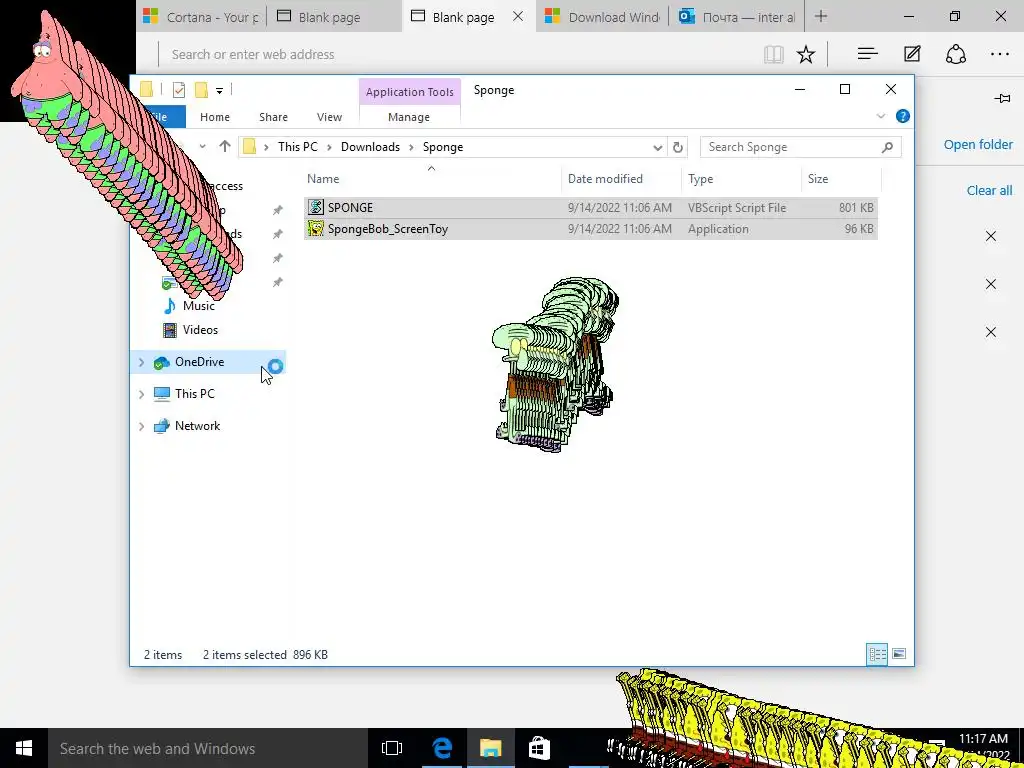Refresh the Sponge folder view

pyautogui.click(x=678, y=147)
